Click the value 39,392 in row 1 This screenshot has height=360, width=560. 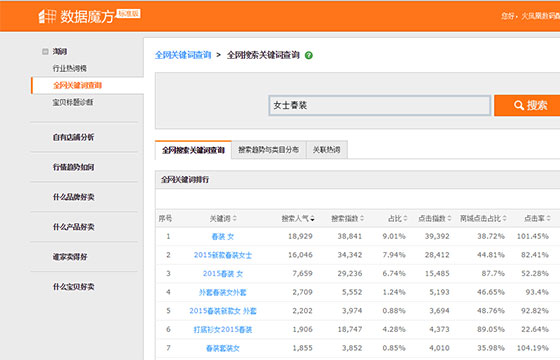[437, 236]
